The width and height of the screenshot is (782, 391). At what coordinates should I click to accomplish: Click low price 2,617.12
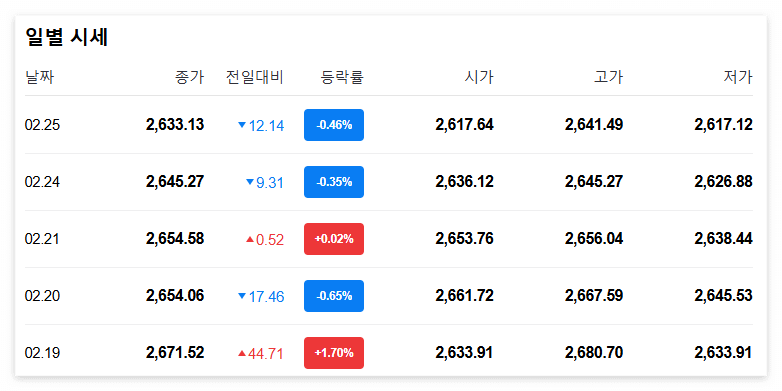[x=724, y=125]
